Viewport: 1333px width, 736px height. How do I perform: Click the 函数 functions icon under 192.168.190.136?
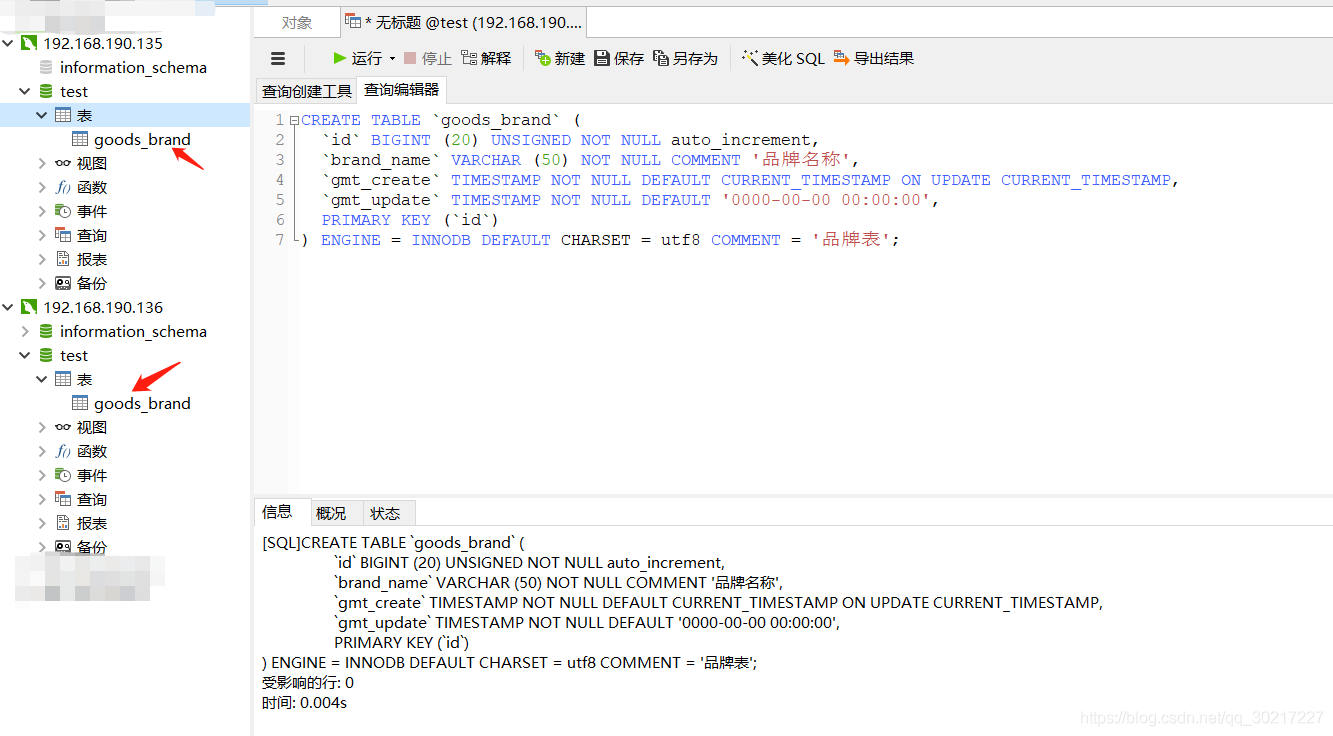tap(63, 452)
